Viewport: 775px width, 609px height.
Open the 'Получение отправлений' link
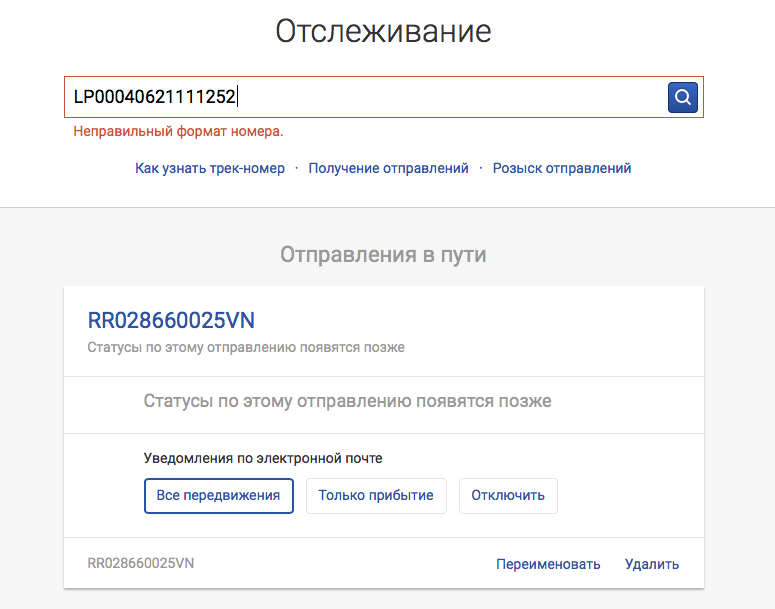pos(388,168)
